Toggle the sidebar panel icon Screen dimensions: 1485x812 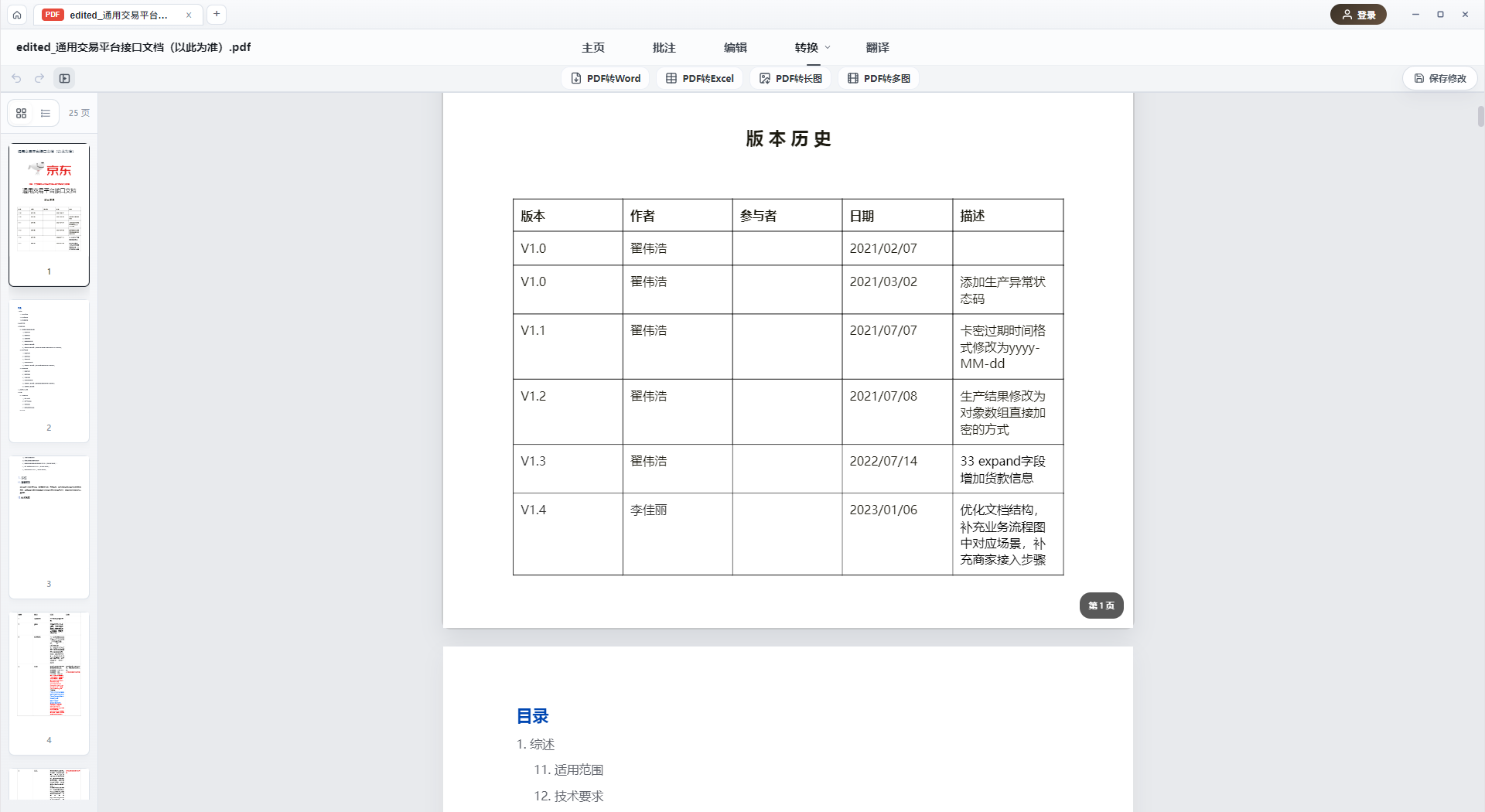tap(65, 78)
